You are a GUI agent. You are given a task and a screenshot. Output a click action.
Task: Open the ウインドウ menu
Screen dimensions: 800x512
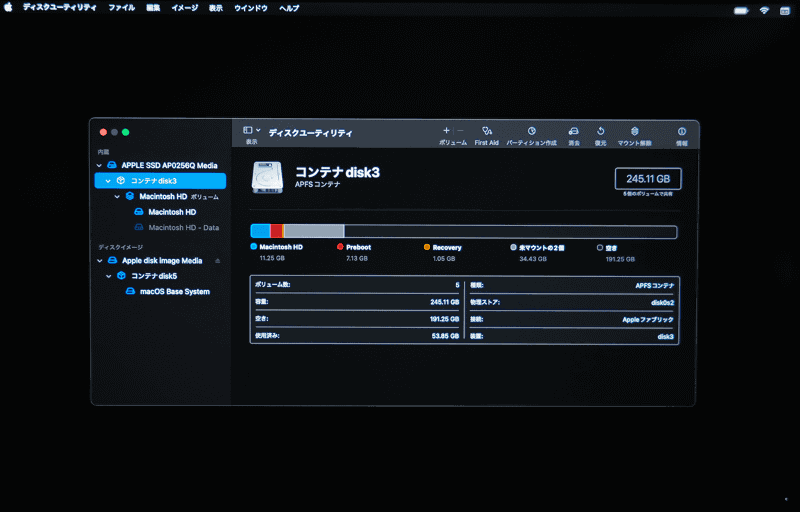251,8
